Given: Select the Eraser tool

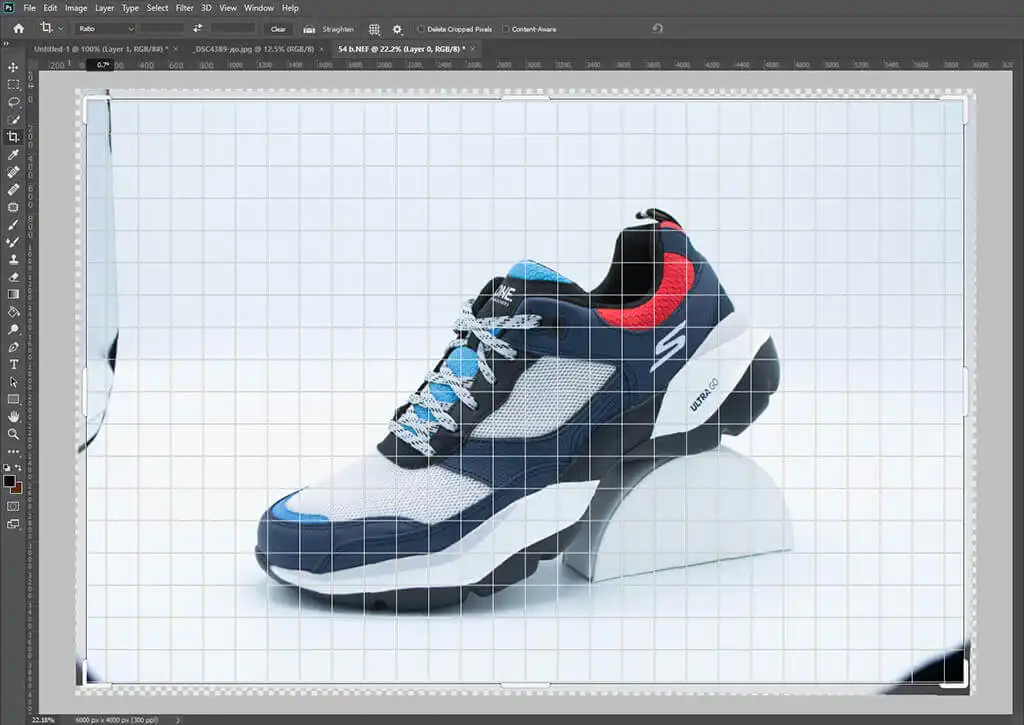Looking at the screenshot, I should pyautogui.click(x=13, y=277).
